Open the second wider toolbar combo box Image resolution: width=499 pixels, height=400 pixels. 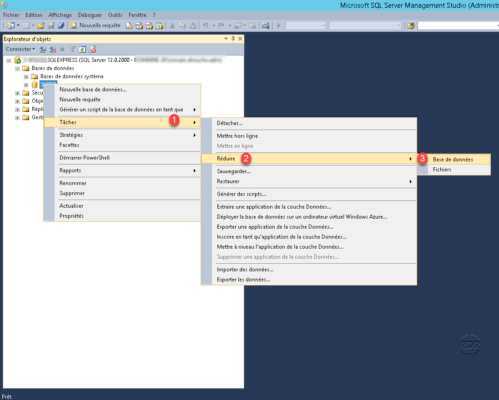tap(365, 26)
